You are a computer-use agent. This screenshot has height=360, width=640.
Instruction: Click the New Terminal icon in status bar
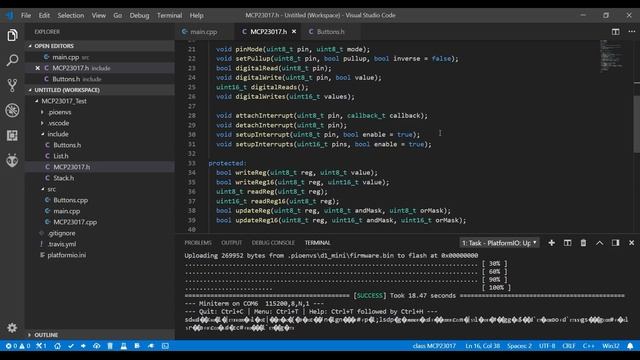click(165, 346)
